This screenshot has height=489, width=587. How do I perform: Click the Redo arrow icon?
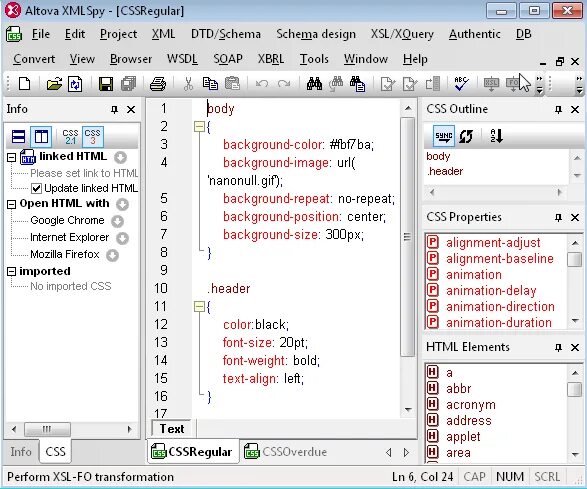tap(284, 83)
